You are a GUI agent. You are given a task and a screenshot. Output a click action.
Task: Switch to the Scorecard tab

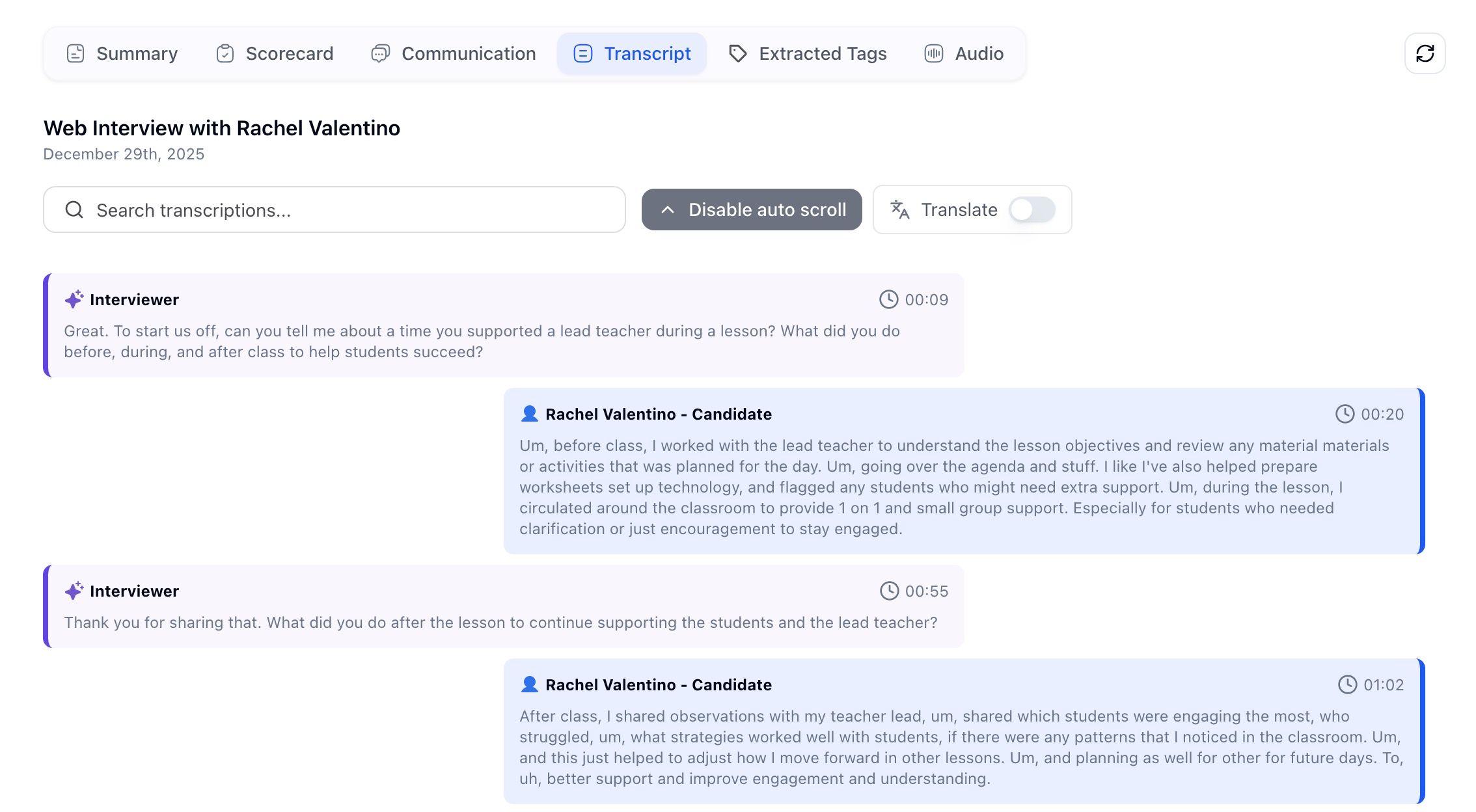(275, 53)
